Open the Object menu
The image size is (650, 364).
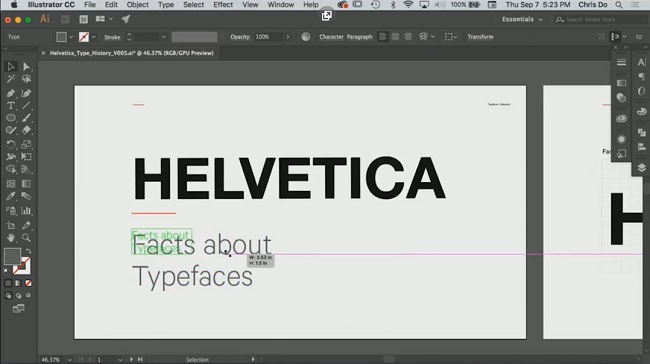click(x=138, y=5)
